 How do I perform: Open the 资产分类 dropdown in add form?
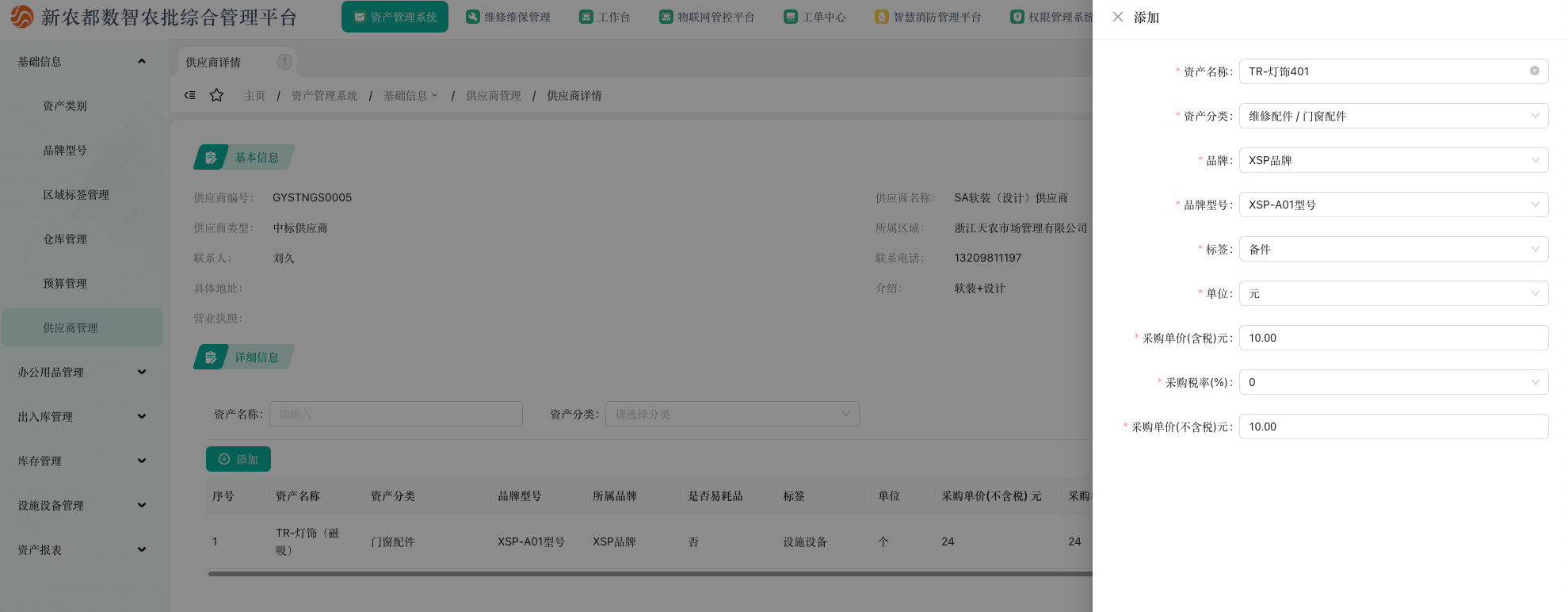(x=1393, y=116)
